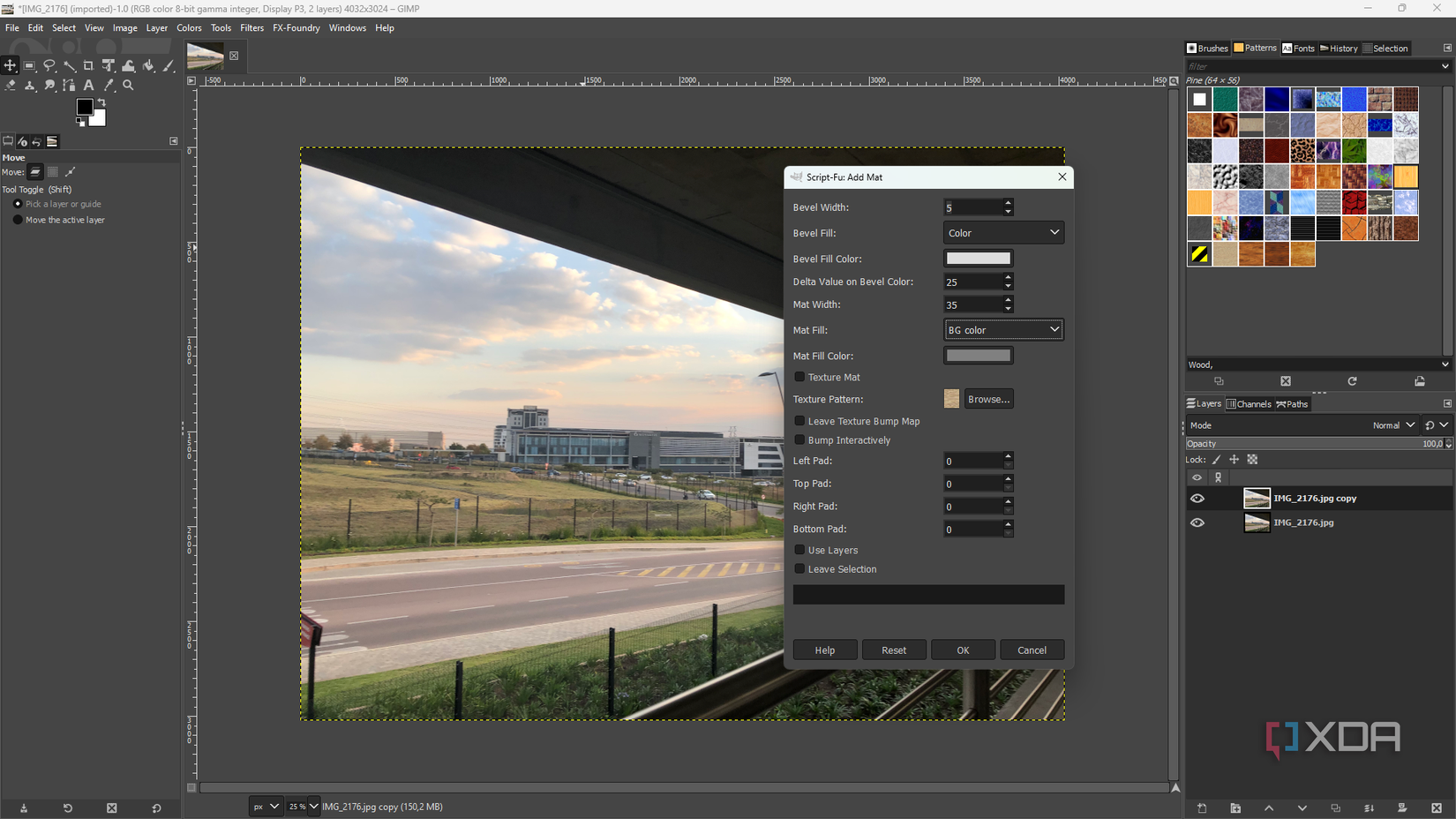Select the Color Picker eyedropper tool
This screenshot has height=819, width=1456.
click(109, 86)
